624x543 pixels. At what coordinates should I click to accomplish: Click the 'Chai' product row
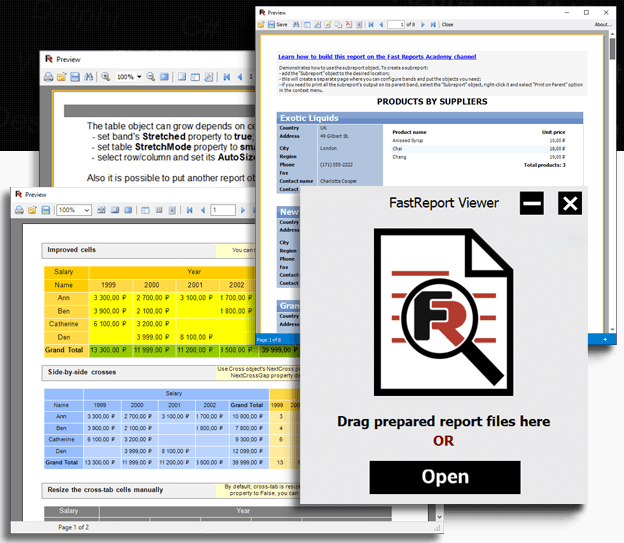[x=479, y=148]
